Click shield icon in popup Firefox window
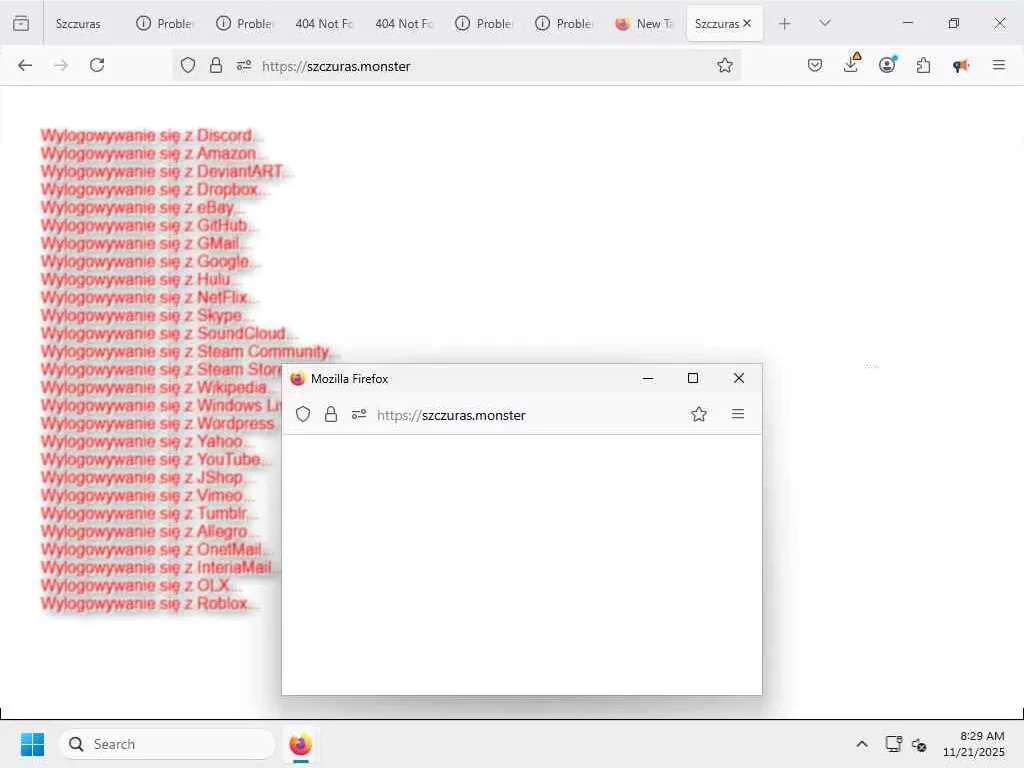The image size is (1024, 768). coord(303,414)
